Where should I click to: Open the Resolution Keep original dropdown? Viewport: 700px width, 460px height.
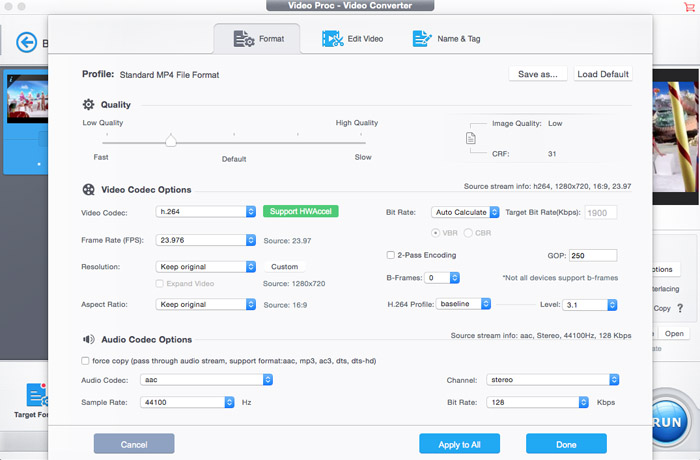tap(205, 267)
